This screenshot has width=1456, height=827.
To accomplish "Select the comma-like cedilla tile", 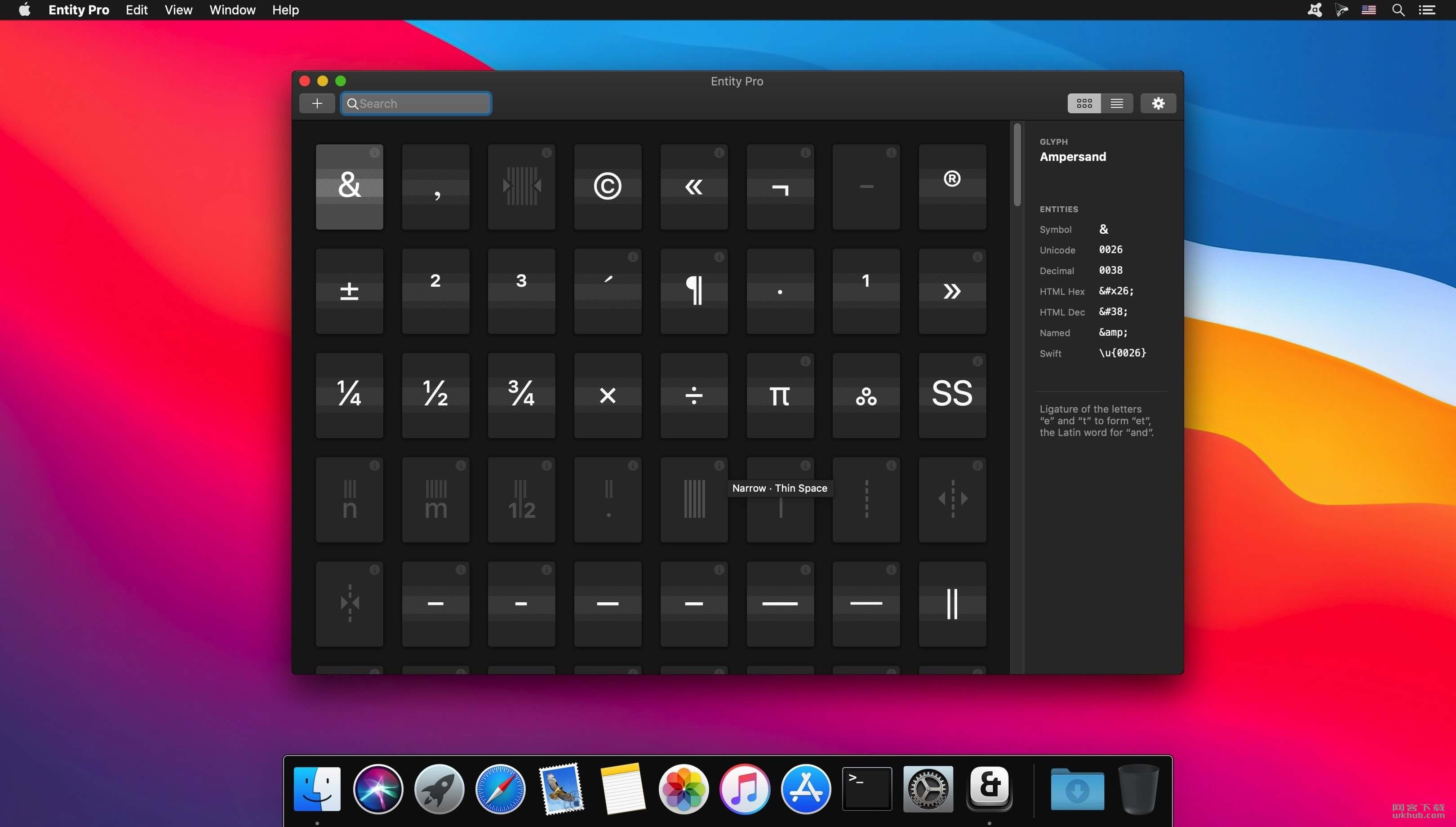I will [435, 187].
